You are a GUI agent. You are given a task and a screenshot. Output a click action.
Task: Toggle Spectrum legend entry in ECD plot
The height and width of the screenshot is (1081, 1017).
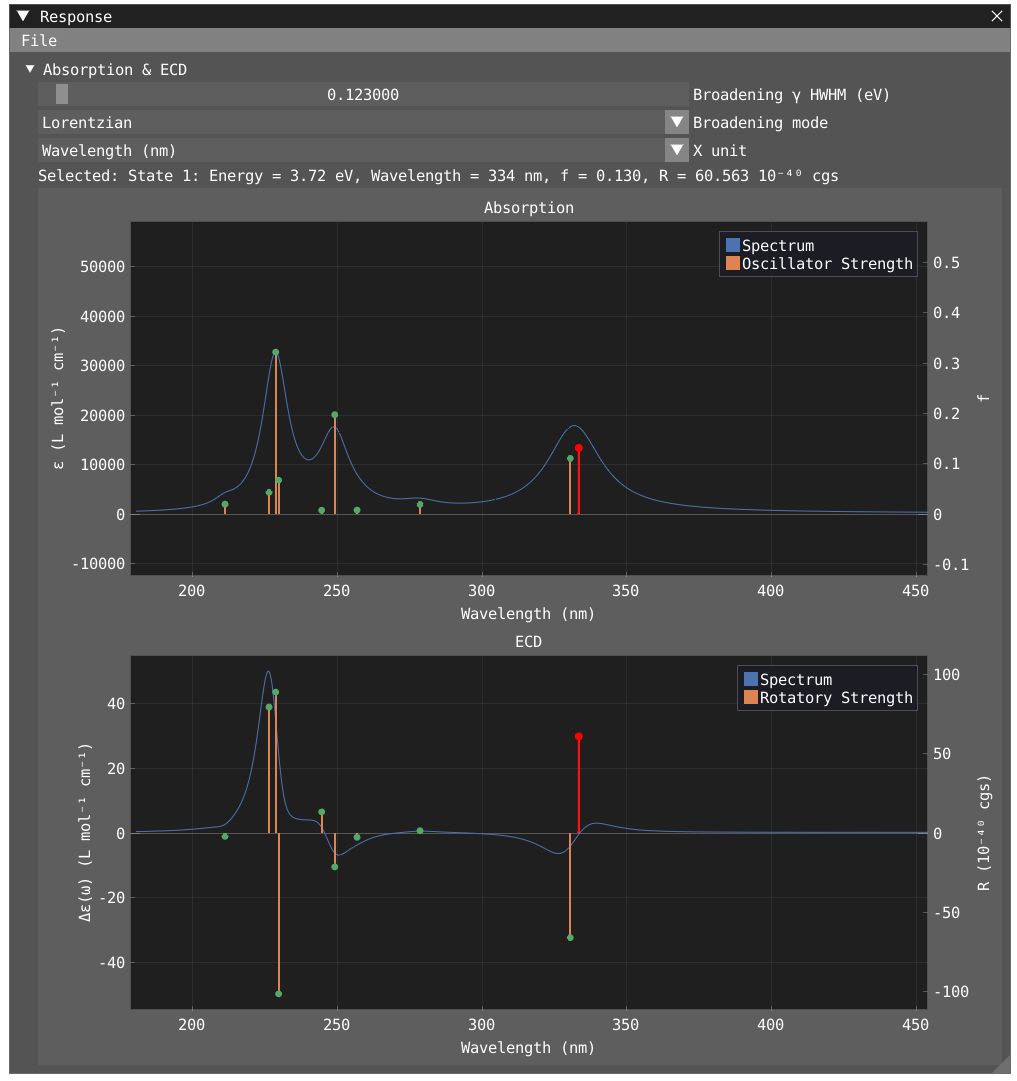795,680
